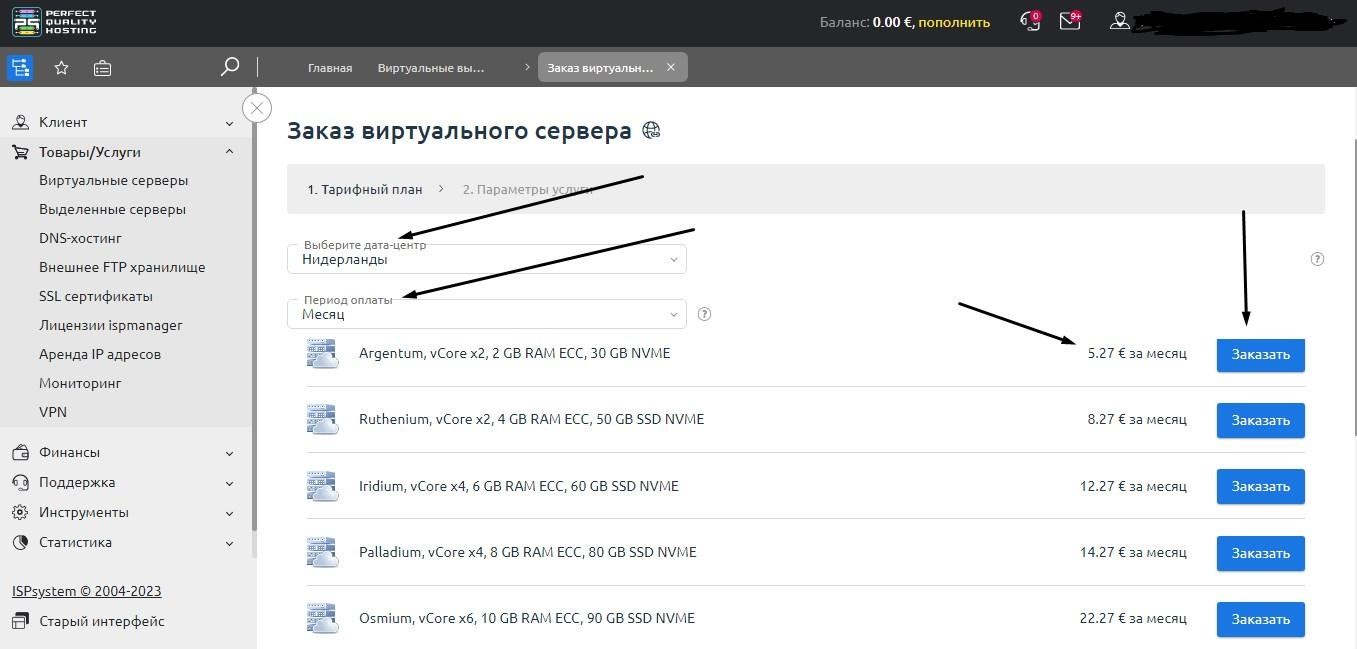
Task: Open the payment period dropdown Месяц
Action: pyautogui.click(x=486, y=314)
